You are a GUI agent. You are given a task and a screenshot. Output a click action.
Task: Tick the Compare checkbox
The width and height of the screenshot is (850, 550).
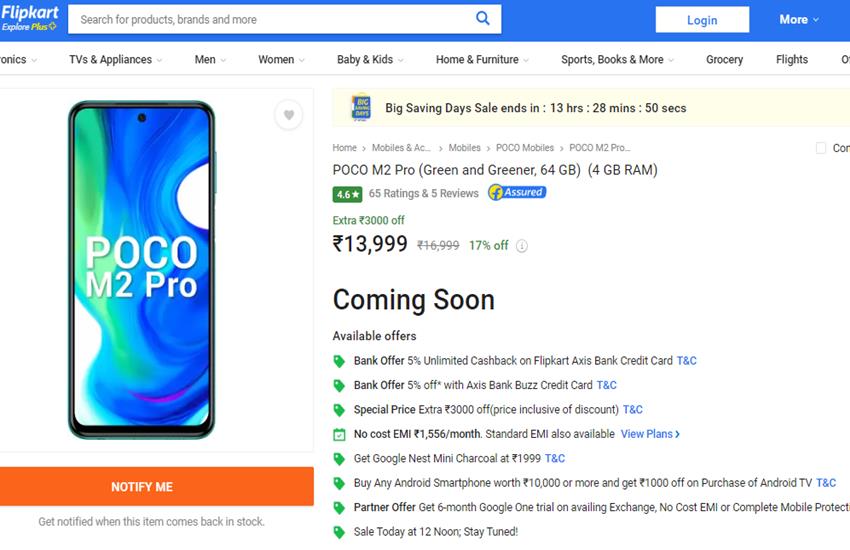click(821, 148)
